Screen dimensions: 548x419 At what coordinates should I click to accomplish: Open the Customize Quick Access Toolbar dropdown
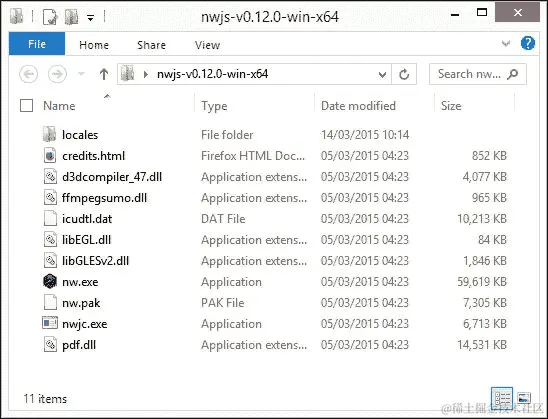pyautogui.click(x=90, y=17)
